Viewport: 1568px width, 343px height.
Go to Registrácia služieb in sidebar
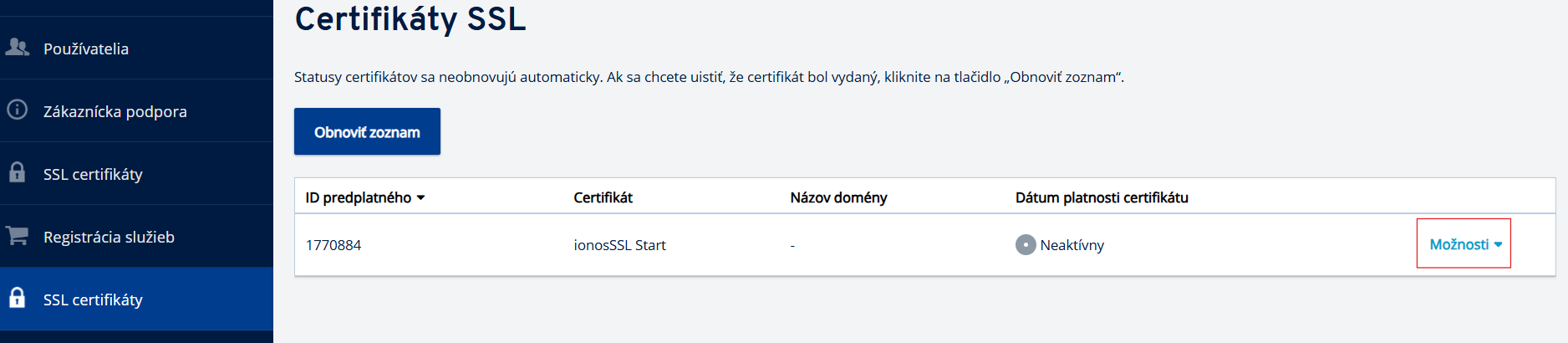click(109, 237)
